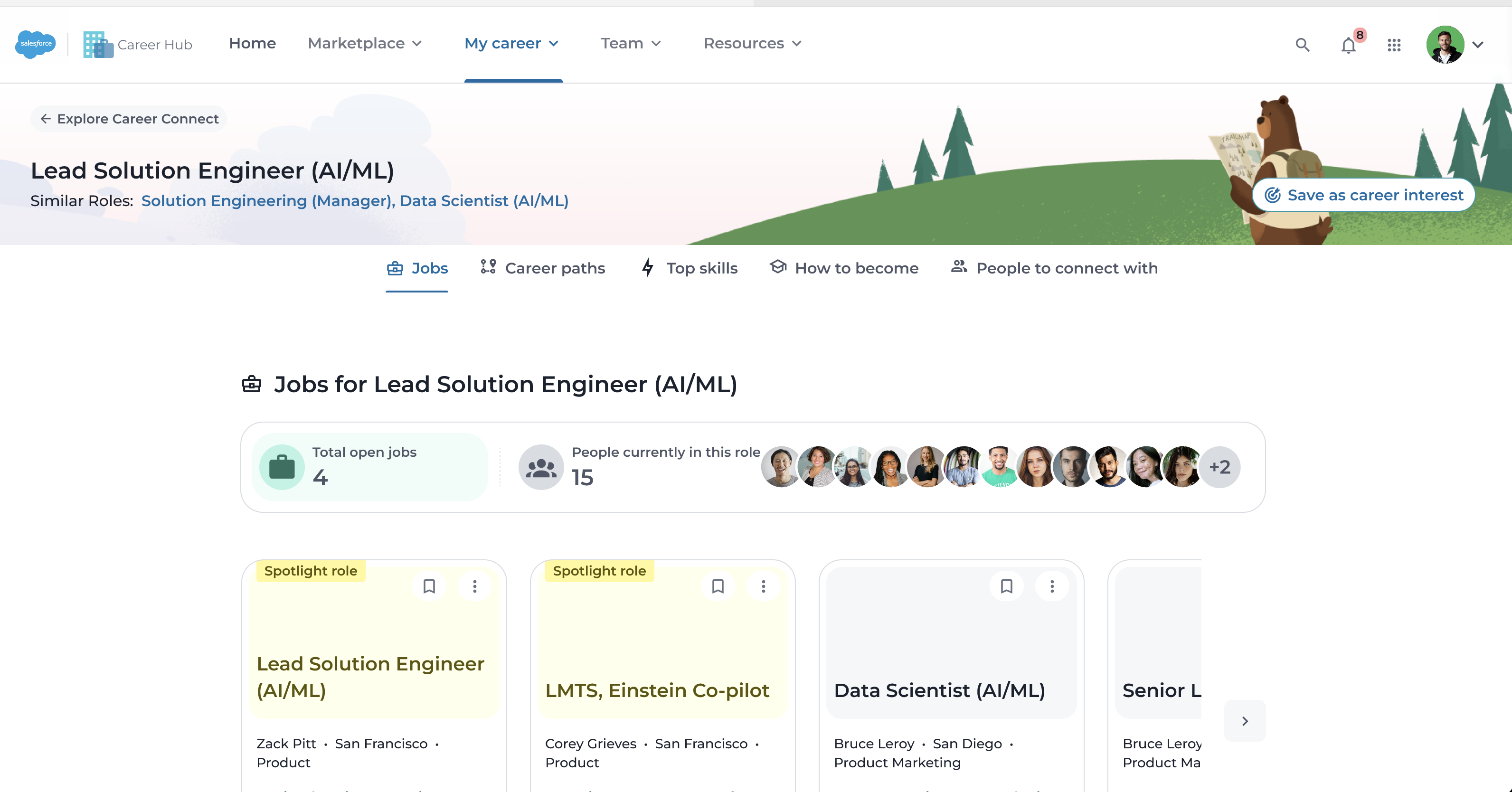Open the notifications bell icon
Image resolution: width=1512 pixels, height=792 pixels.
pyautogui.click(x=1348, y=45)
